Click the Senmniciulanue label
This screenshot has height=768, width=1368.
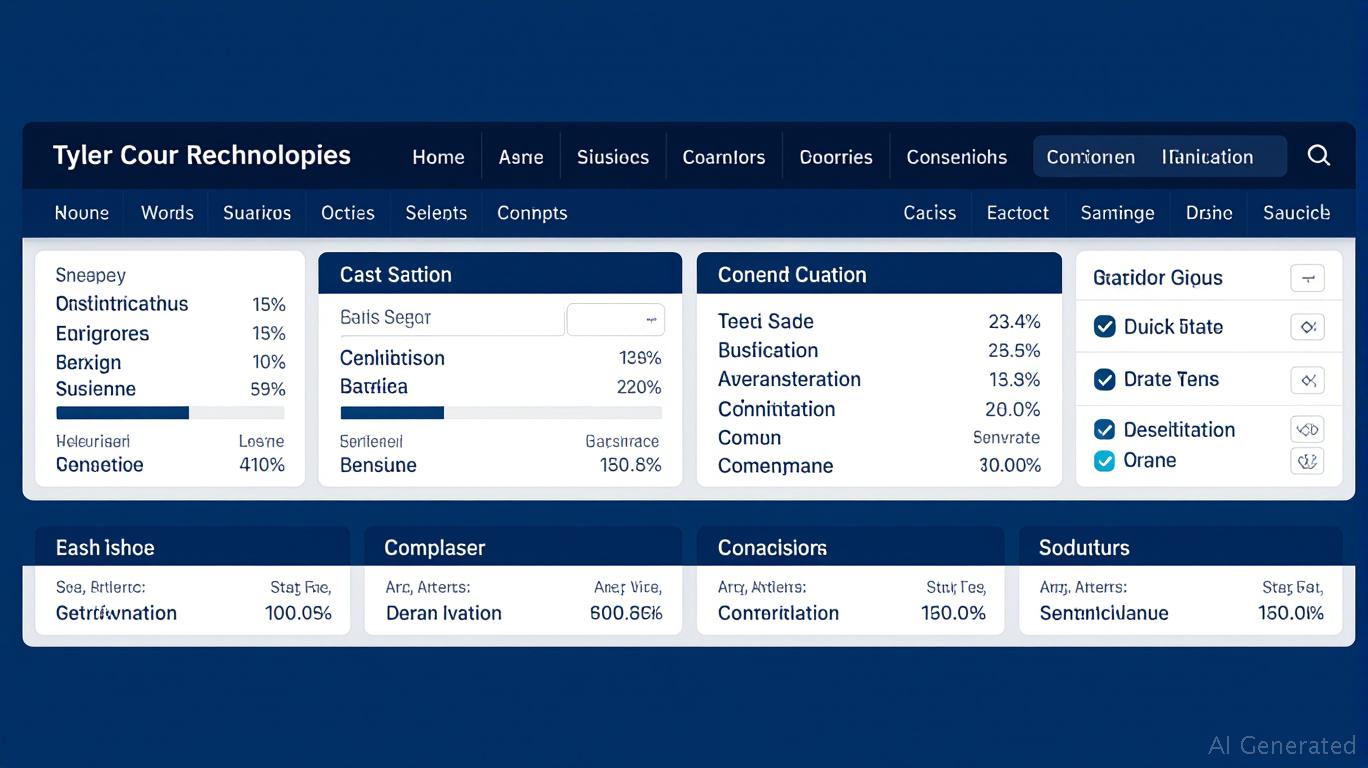click(x=1104, y=613)
